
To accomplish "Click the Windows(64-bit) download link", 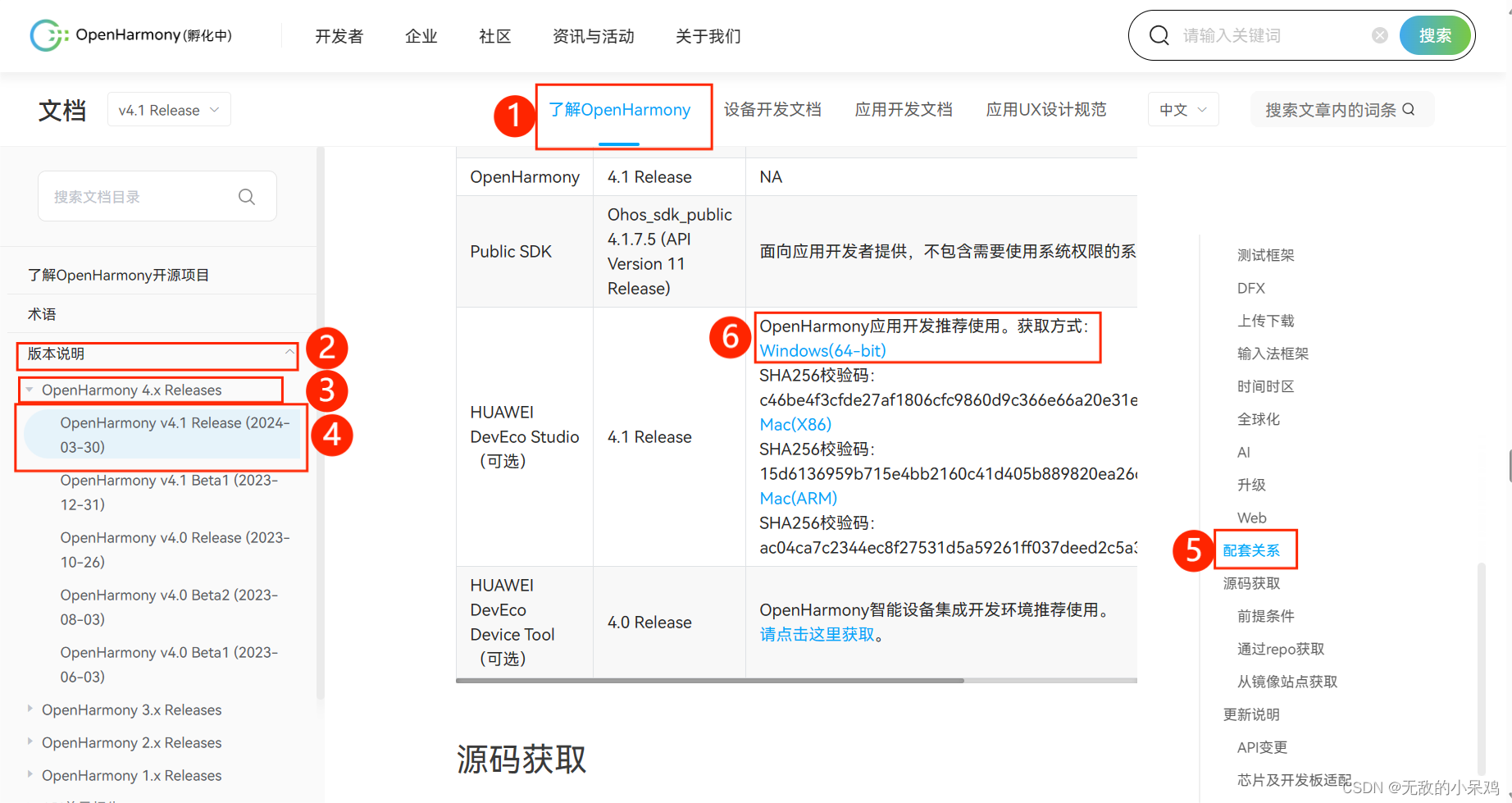I will 822,350.
